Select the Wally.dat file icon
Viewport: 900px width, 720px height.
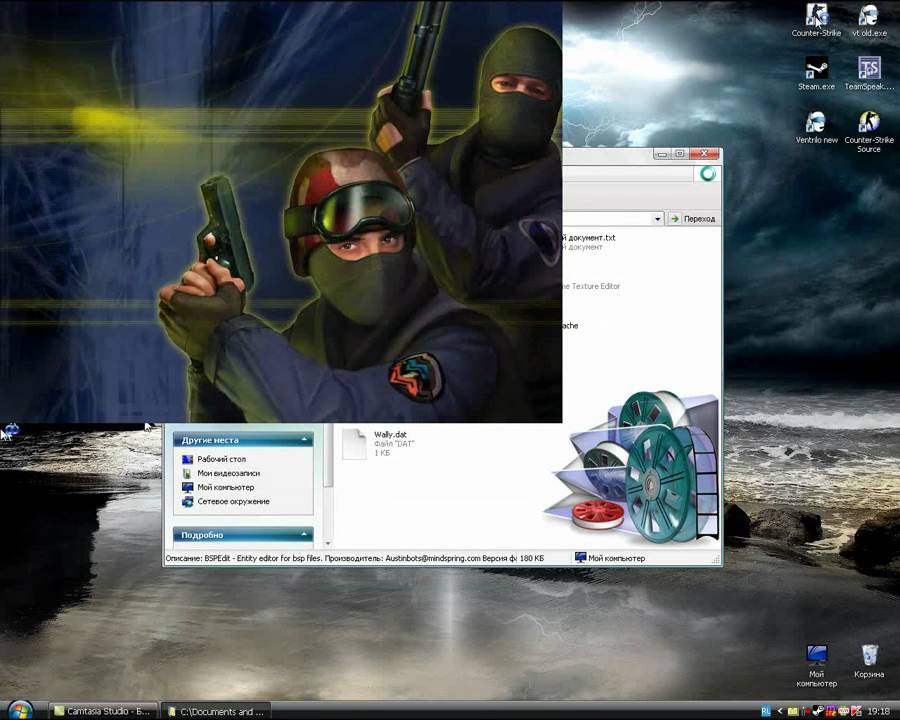(x=354, y=444)
